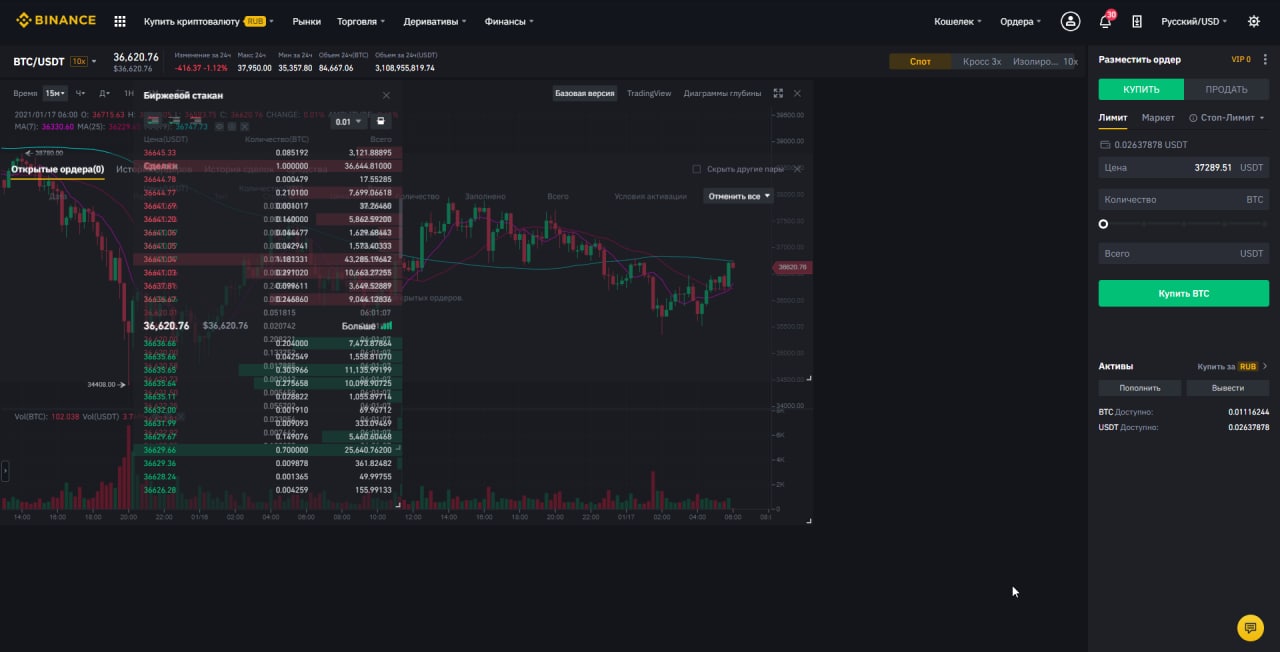The image size is (1280, 652).
Task: Switch to ПРОДАТЬ side
Action: [1226, 89]
